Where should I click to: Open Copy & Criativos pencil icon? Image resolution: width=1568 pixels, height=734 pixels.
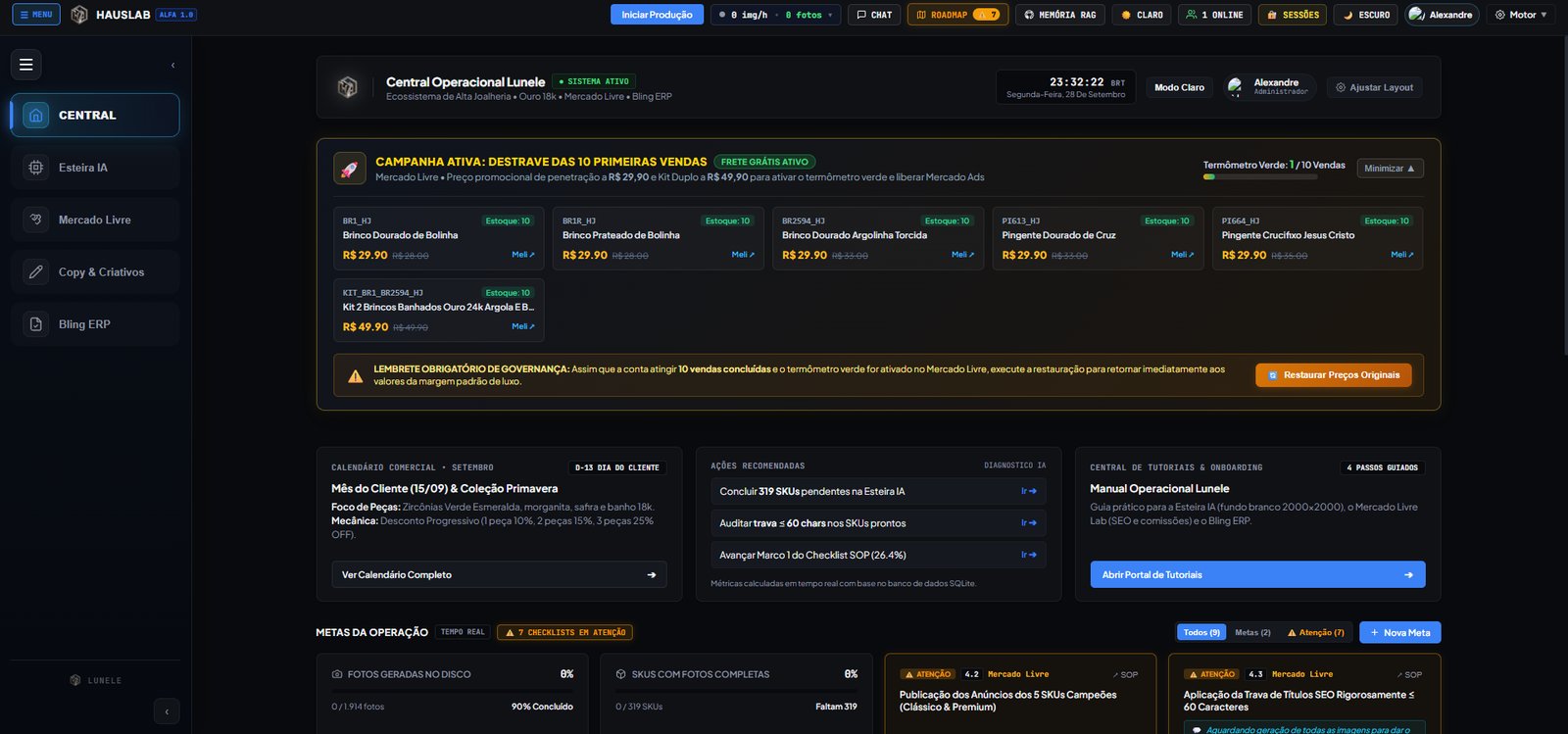click(x=36, y=272)
